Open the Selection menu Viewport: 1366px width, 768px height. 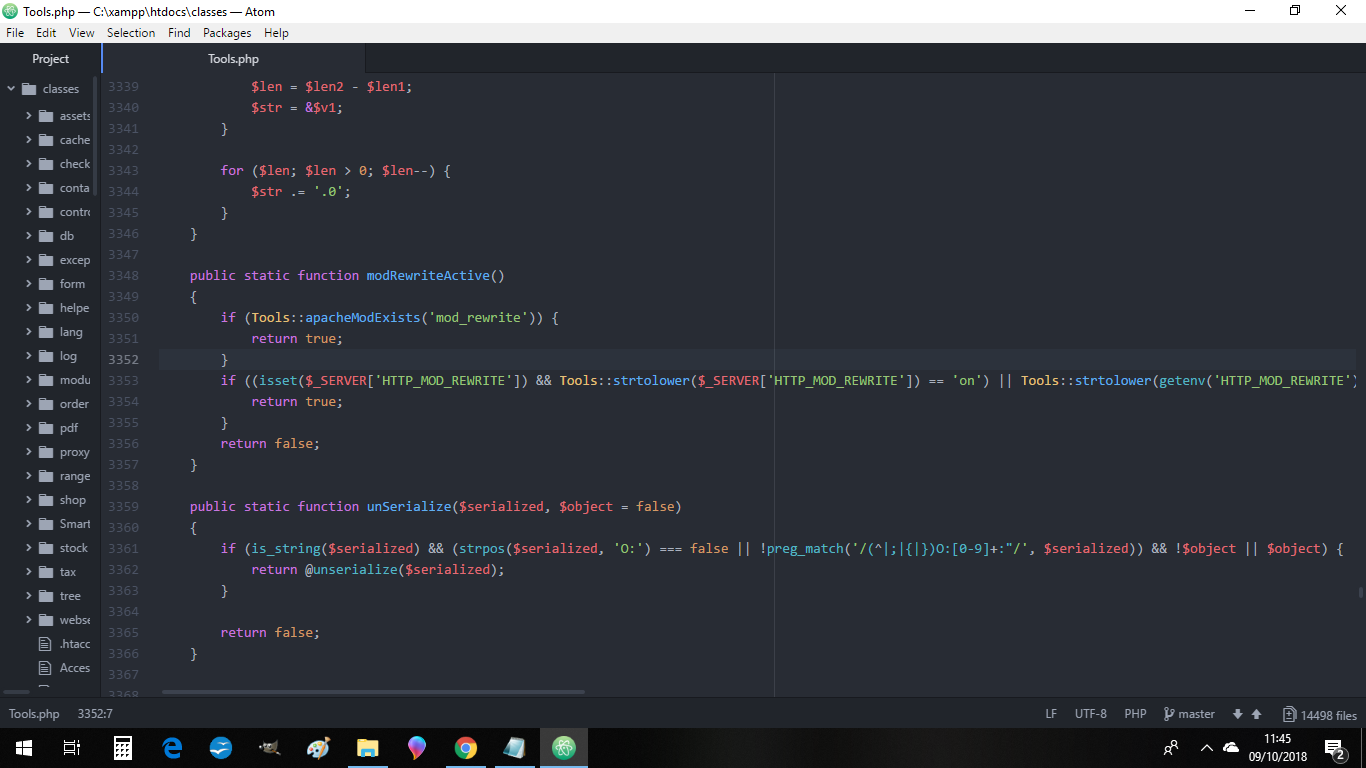pyautogui.click(x=131, y=33)
